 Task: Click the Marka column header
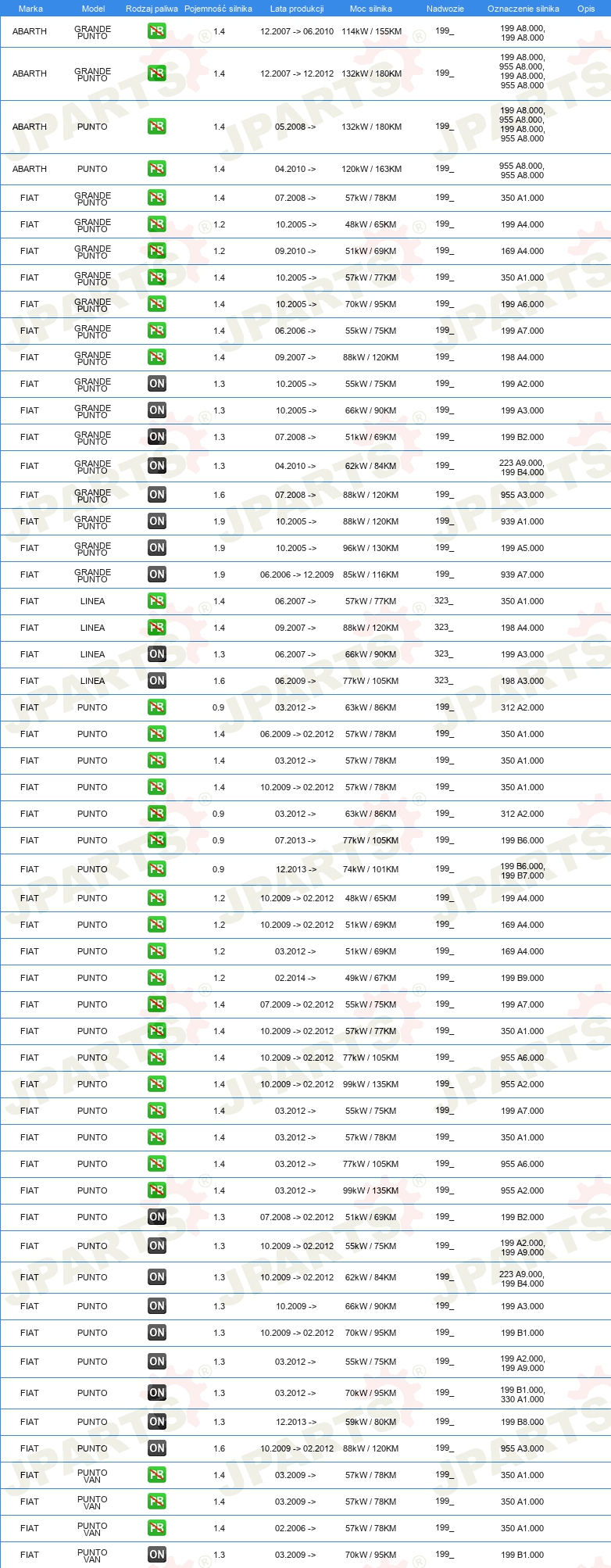click(30, 9)
